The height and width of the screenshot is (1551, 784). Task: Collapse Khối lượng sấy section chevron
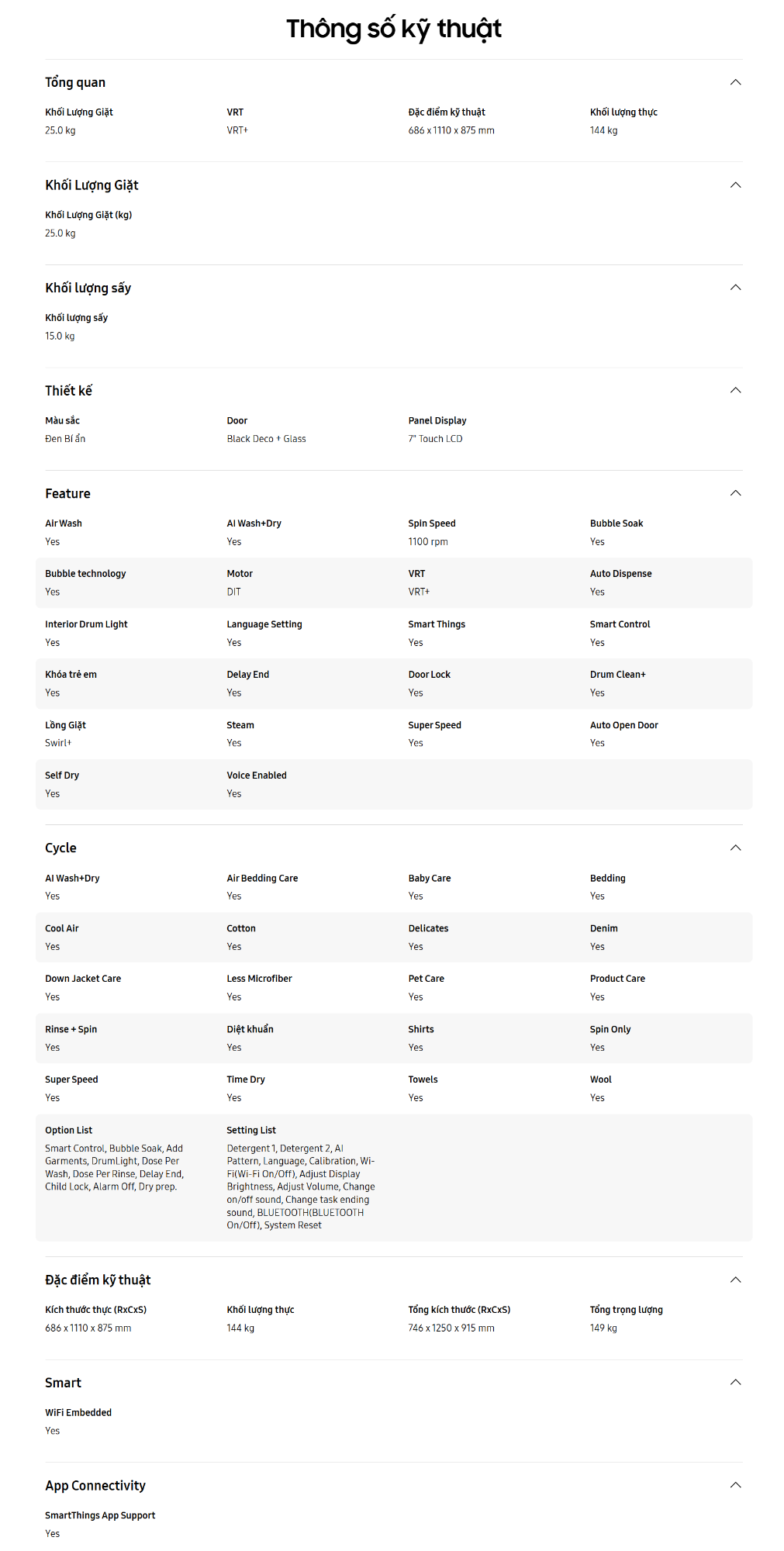(x=735, y=288)
